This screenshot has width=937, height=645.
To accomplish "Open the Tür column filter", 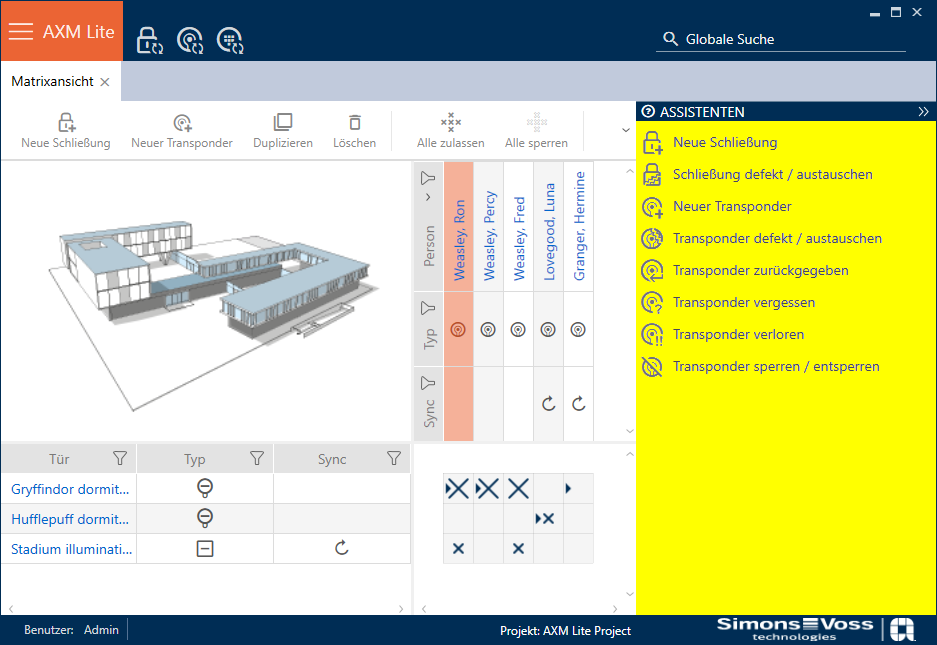I will point(120,459).
